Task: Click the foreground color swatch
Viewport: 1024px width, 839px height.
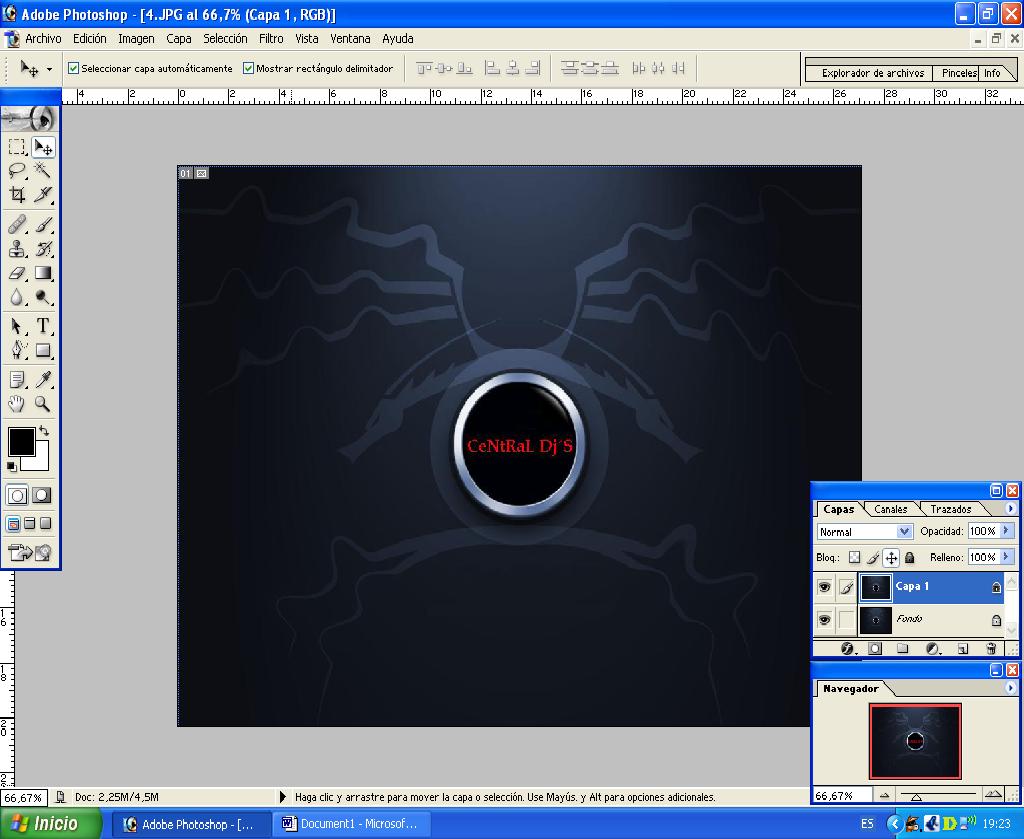Action: point(21,441)
